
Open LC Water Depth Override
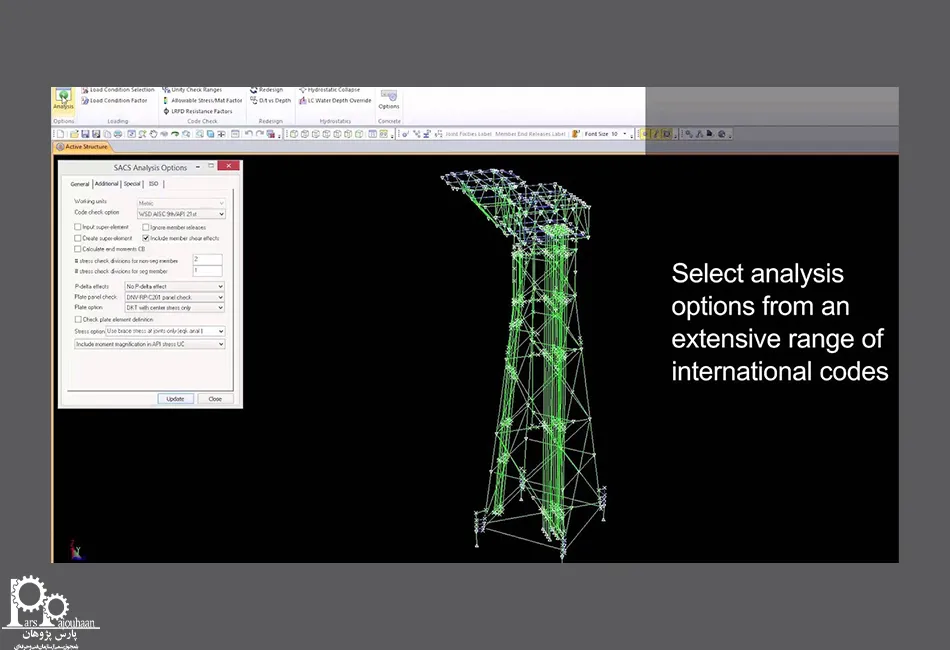338,101
